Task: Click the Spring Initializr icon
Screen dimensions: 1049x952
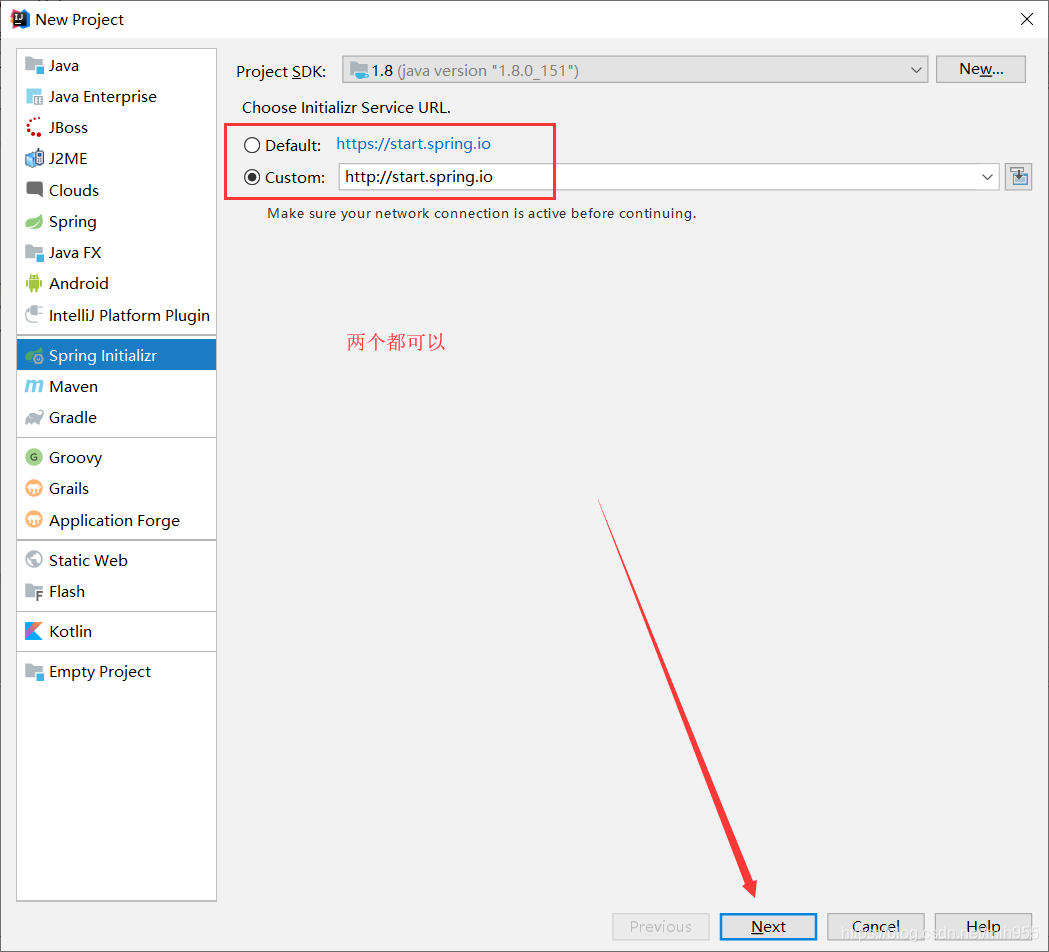Action: 34,356
